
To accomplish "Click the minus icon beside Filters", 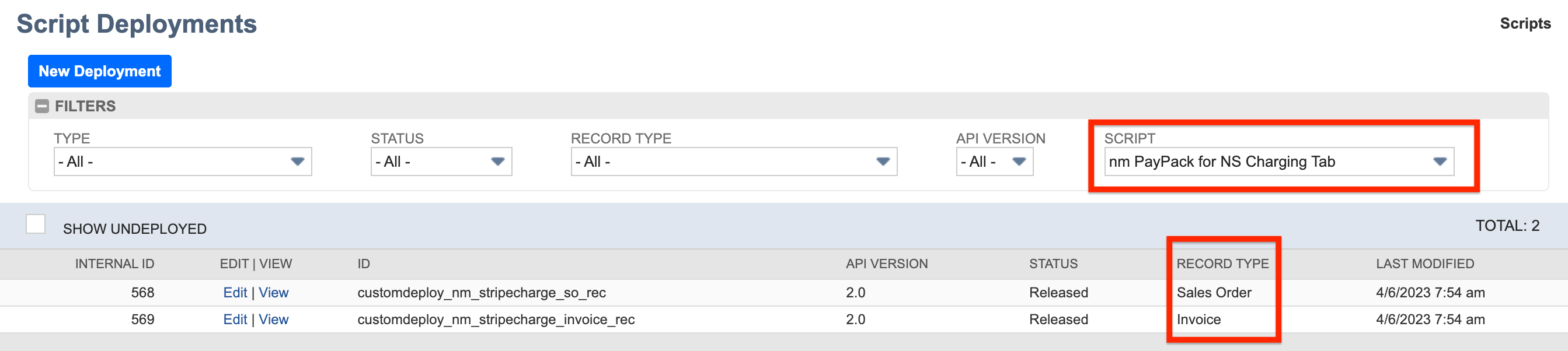I will pyautogui.click(x=41, y=106).
